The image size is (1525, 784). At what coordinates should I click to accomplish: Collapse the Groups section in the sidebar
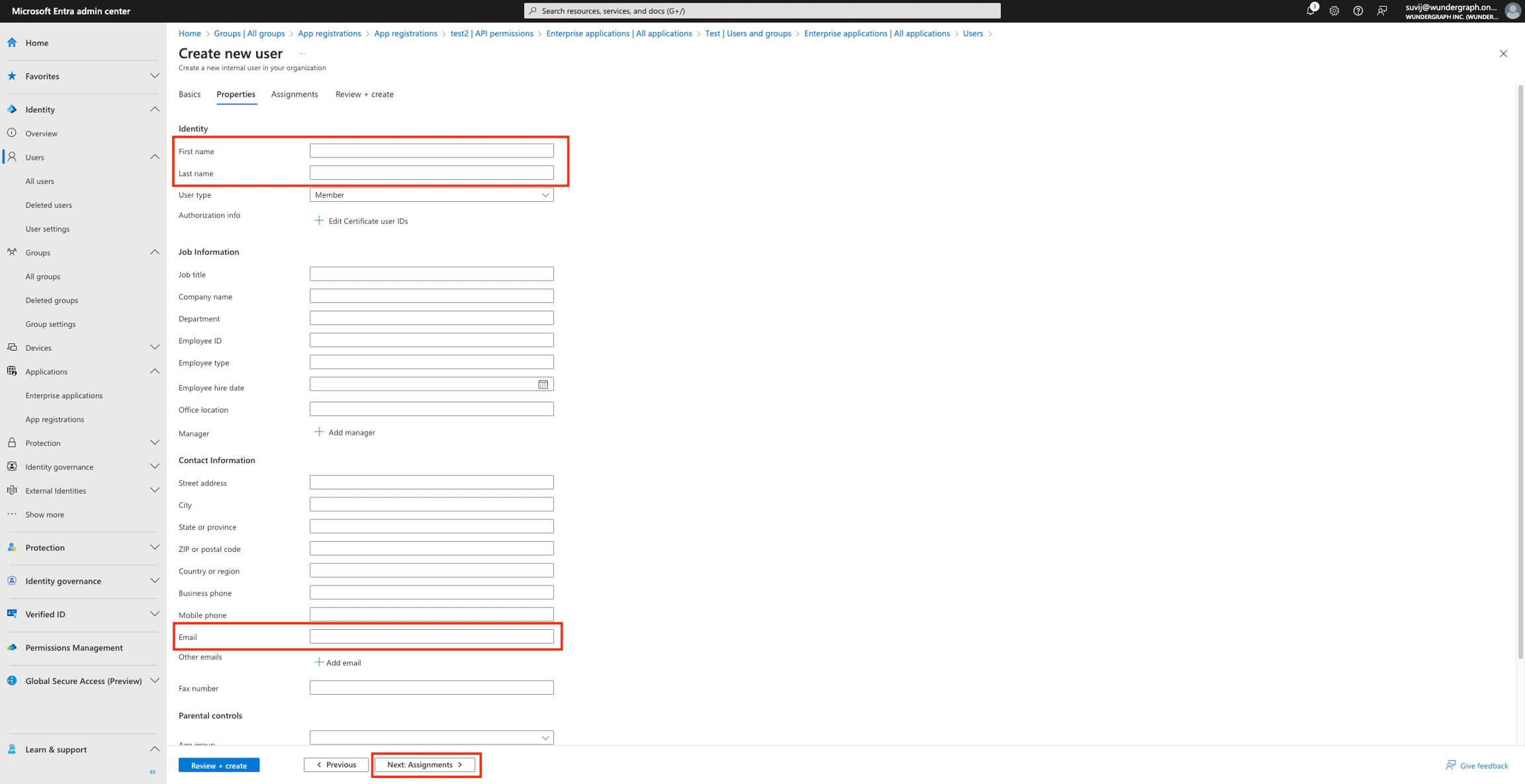[155, 252]
